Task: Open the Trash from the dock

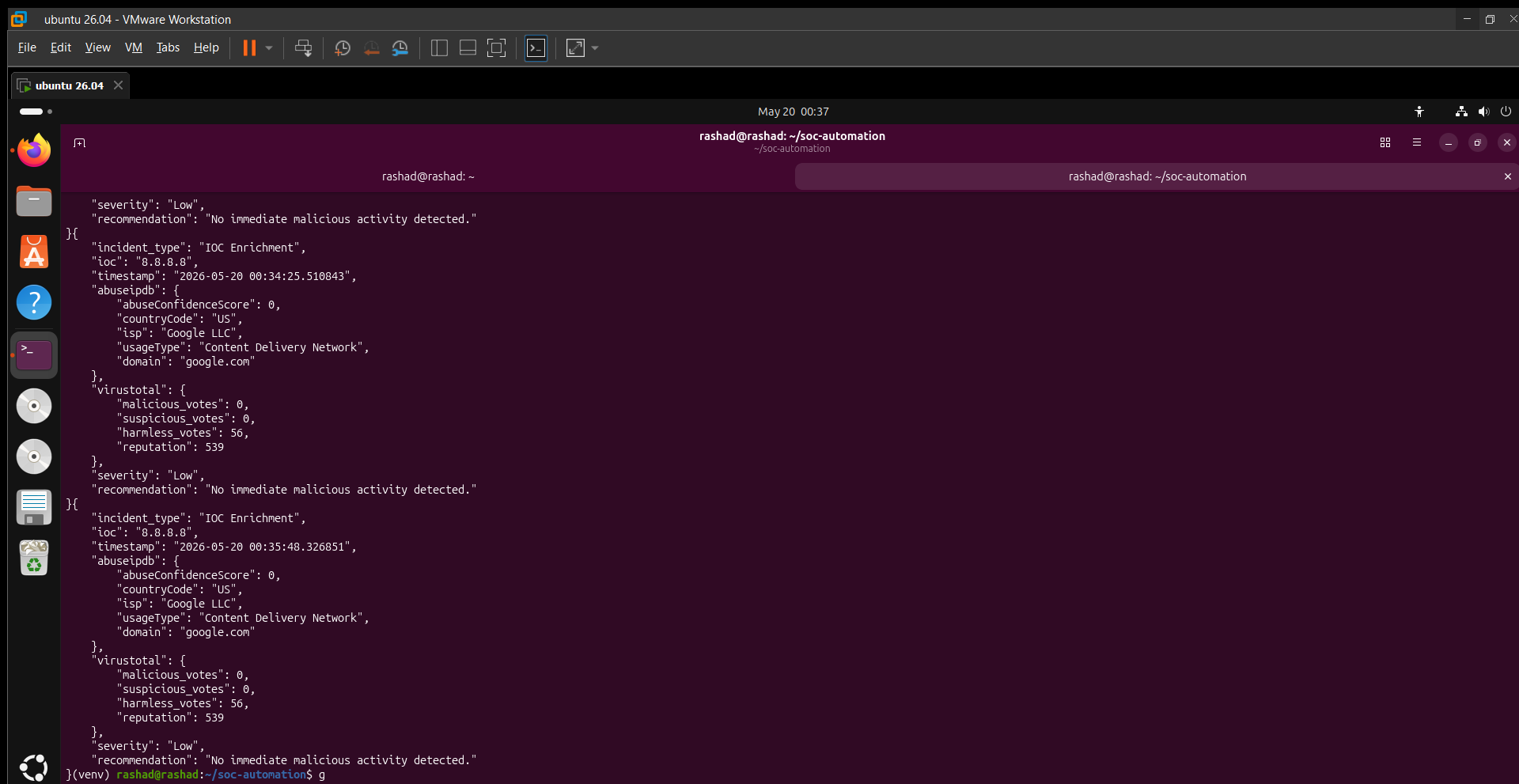Action: [34, 558]
